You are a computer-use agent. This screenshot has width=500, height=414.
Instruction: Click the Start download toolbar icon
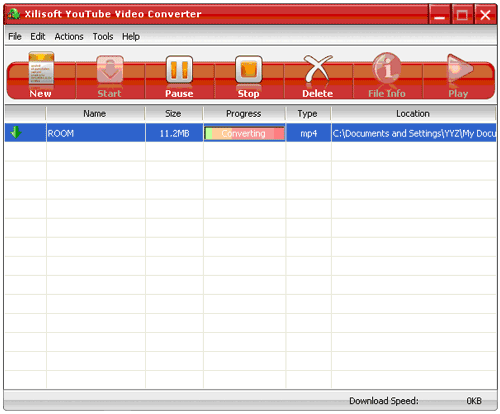[x=110, y=76]
